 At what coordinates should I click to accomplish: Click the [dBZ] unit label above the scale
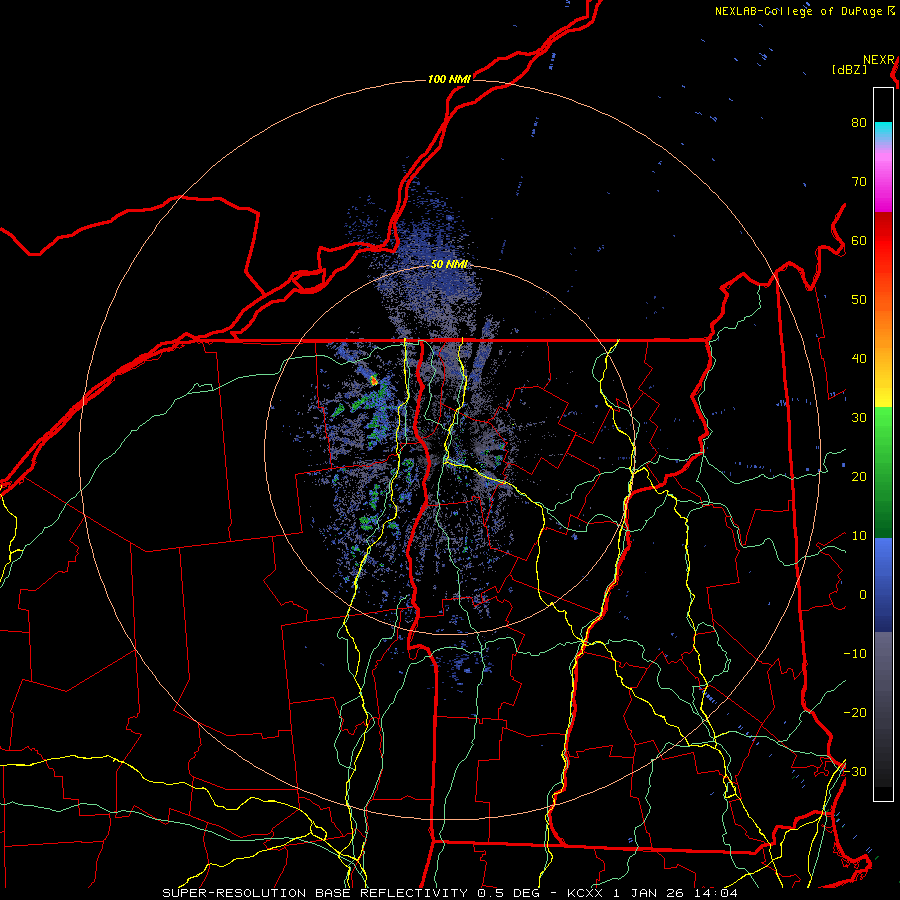pos(849,70)
